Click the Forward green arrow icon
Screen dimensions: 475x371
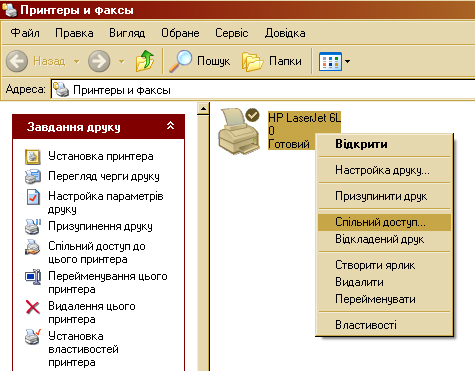[99, 61]
